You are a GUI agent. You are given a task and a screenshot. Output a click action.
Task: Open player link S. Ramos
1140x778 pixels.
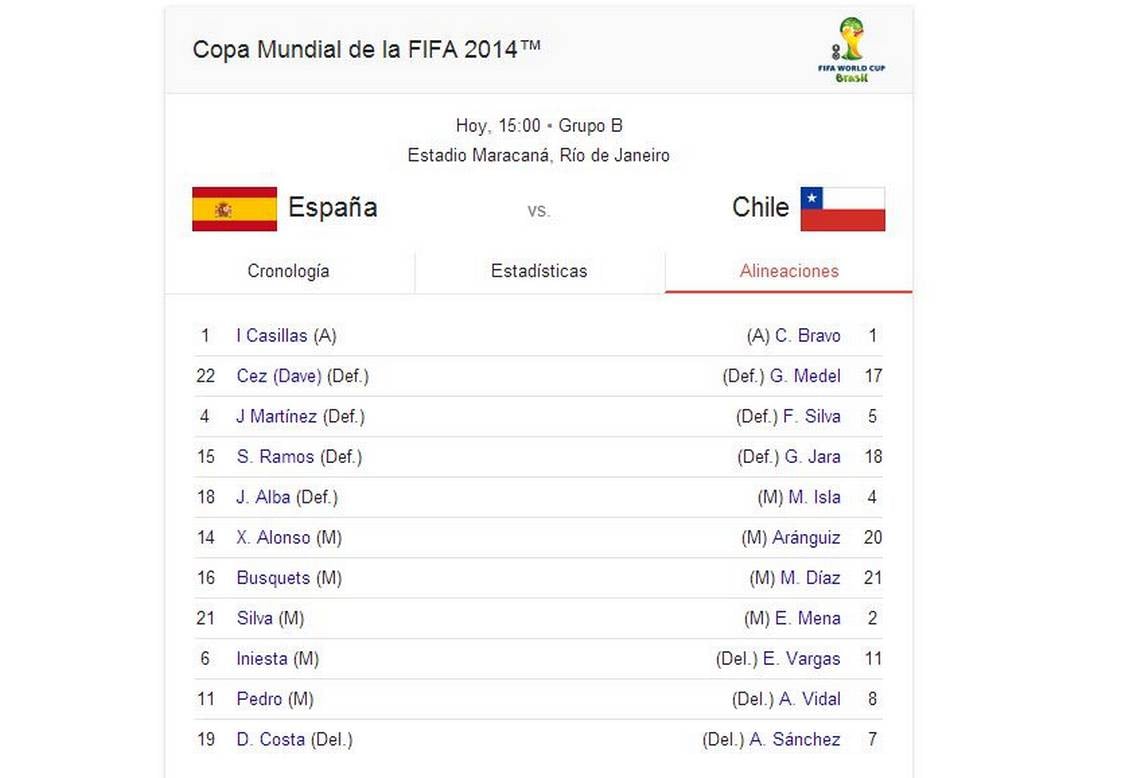[x=276, y=457]
